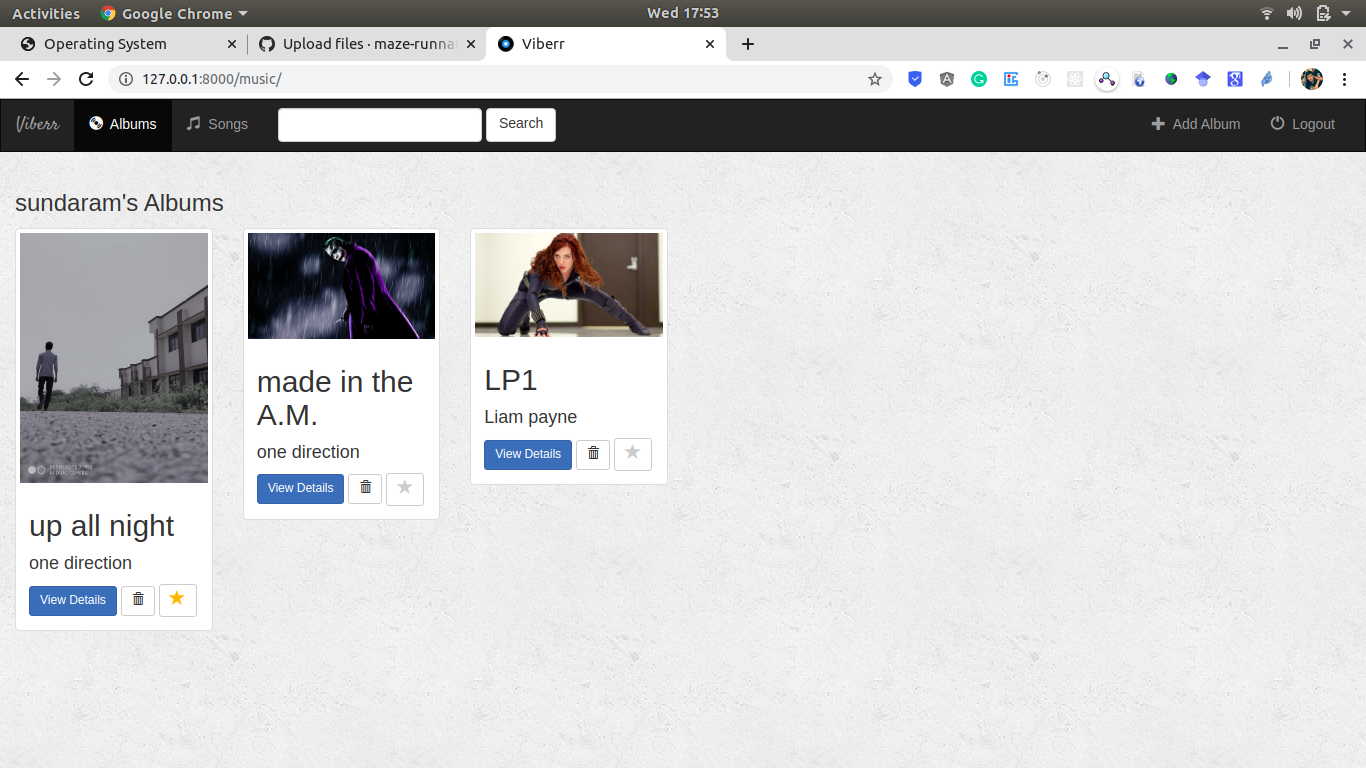View Details of up all night album
Image resolution: width=1366 pixels, height=768 pixels.
73,601
